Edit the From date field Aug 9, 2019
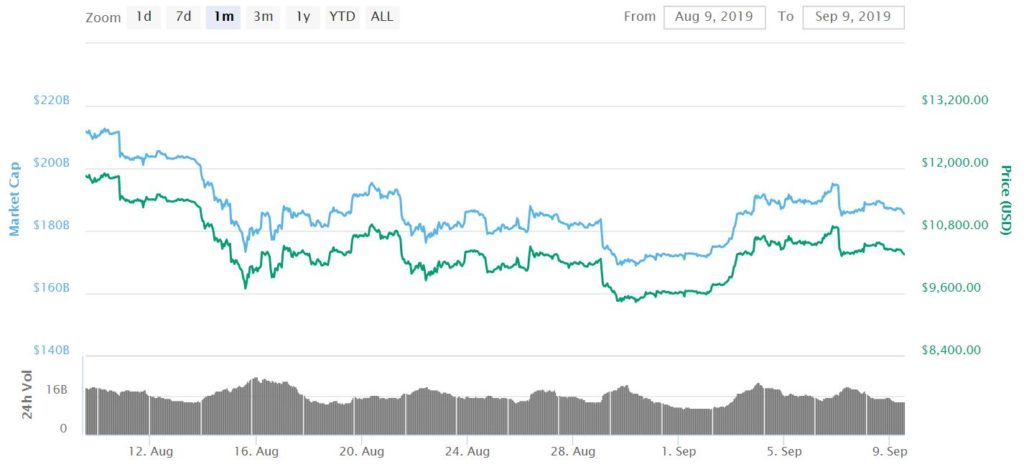This screenshot has height=472, width=1024. pos(714,17)
